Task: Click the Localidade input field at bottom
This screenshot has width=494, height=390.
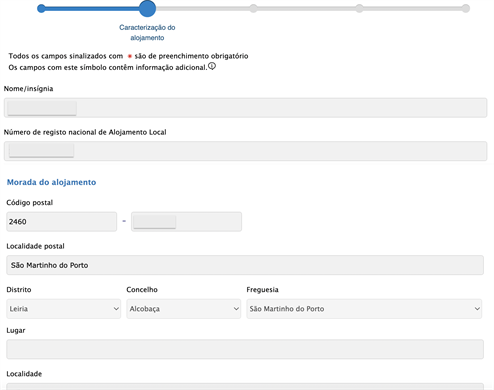Action: (x=245, y=387)
